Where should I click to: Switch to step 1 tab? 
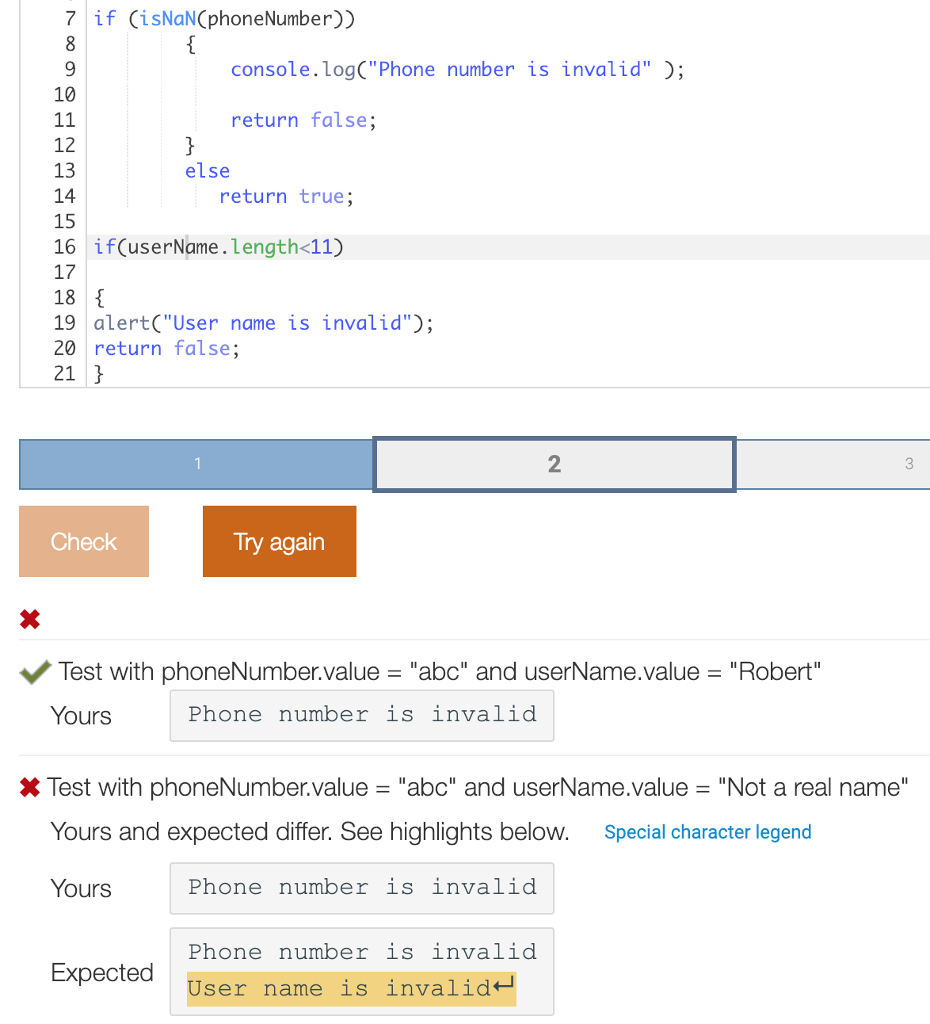(x=197, y=463)
